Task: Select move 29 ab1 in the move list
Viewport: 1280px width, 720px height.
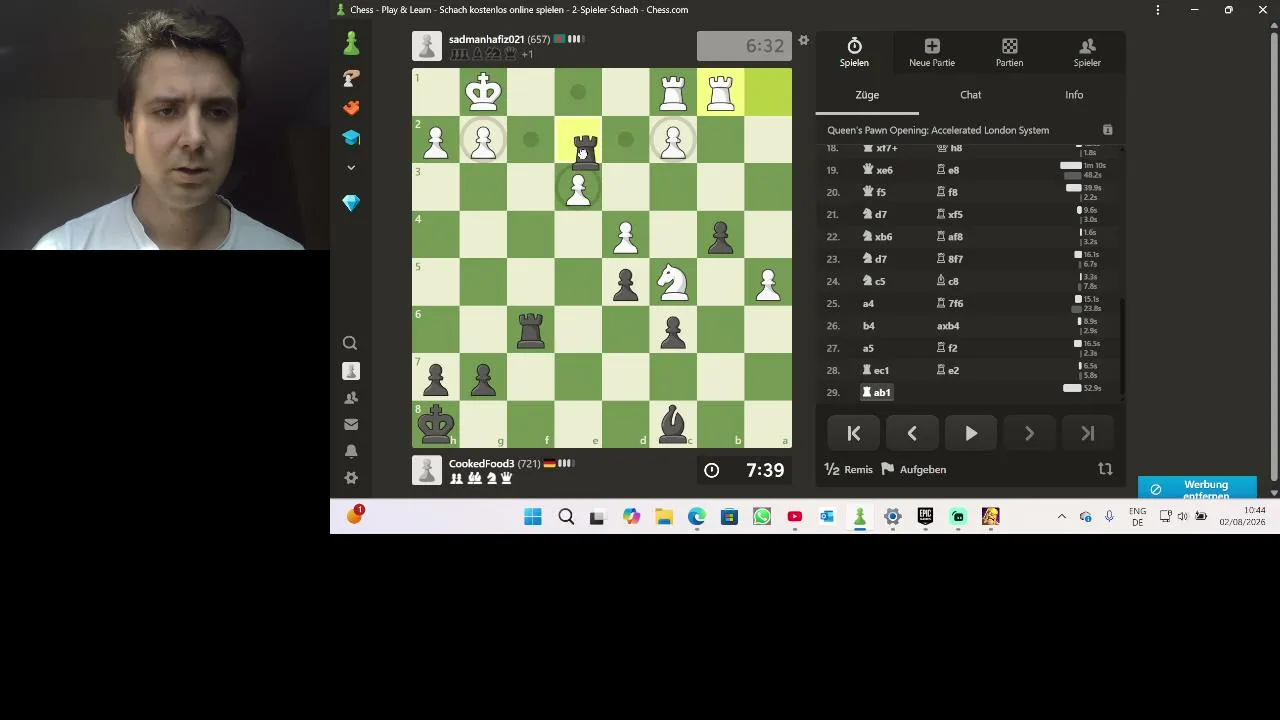Action: [x=875, y=392]
